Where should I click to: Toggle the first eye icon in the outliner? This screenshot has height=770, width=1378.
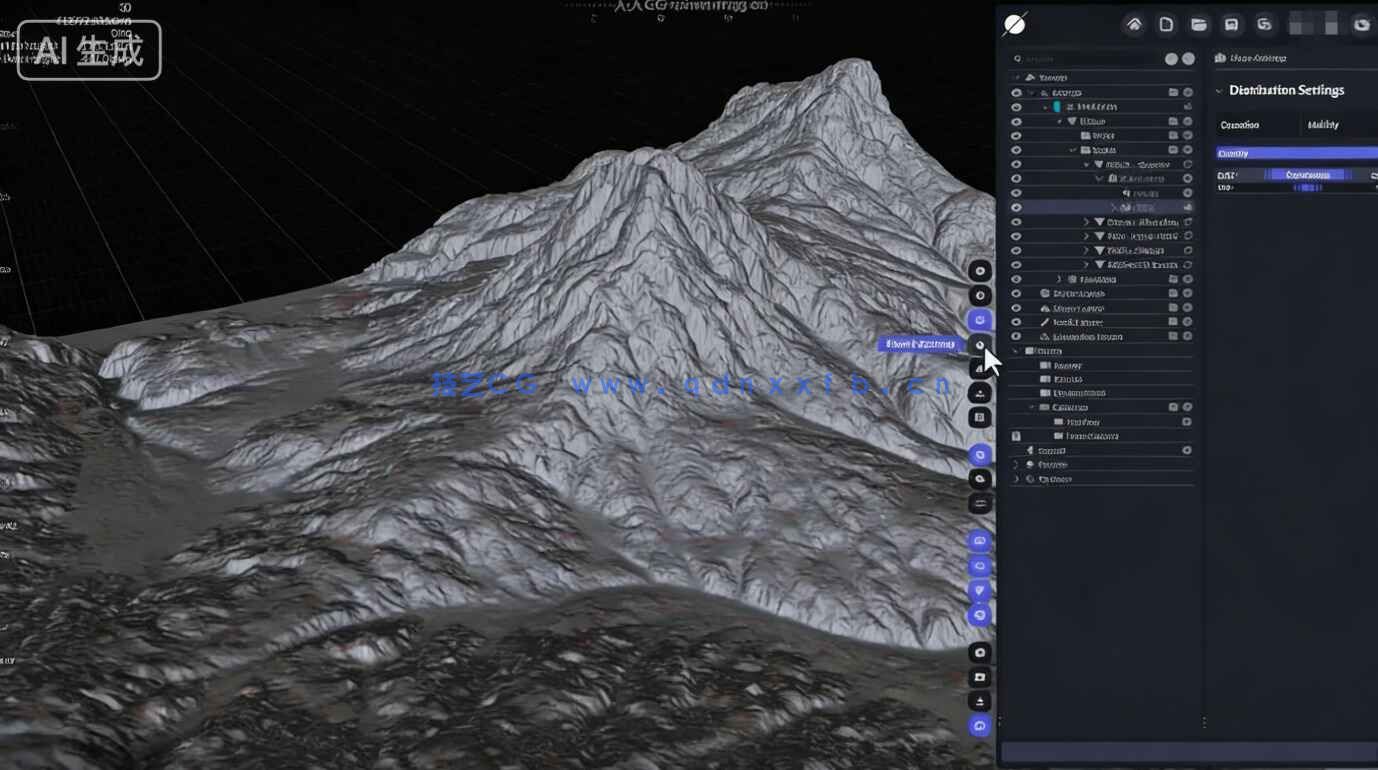pos(1016,93)
